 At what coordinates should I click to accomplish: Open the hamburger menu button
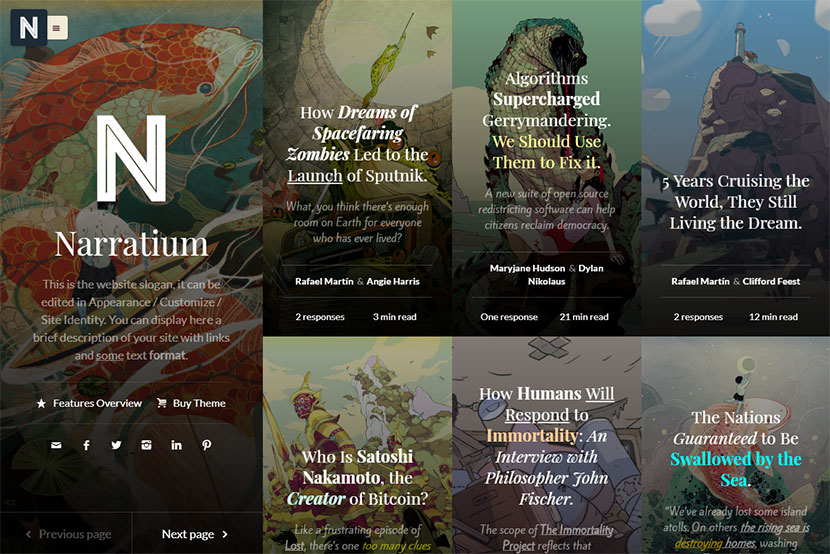point(57,28)
